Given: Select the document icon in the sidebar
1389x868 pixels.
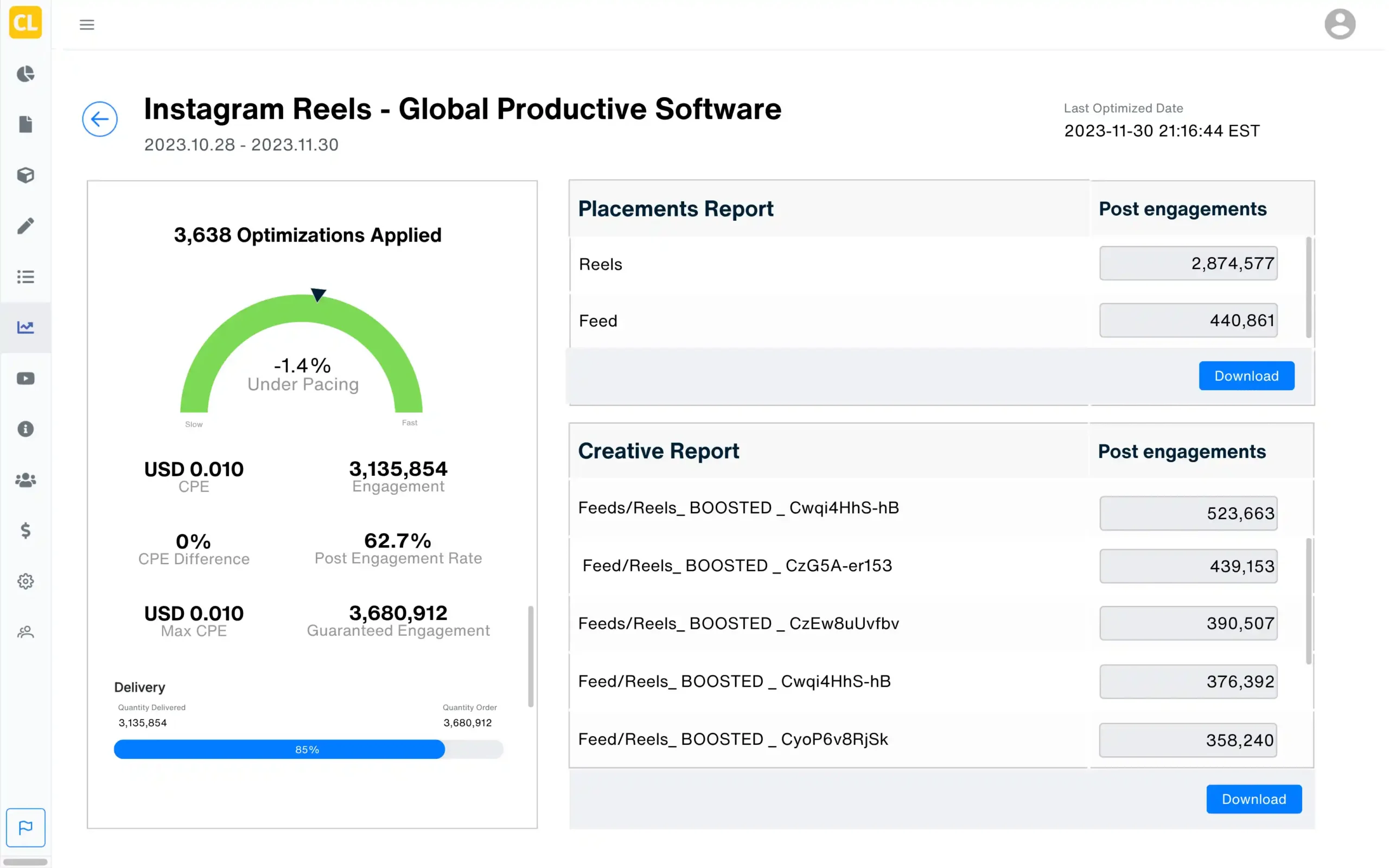Looking at the screenshot, I should pos(26,125).
